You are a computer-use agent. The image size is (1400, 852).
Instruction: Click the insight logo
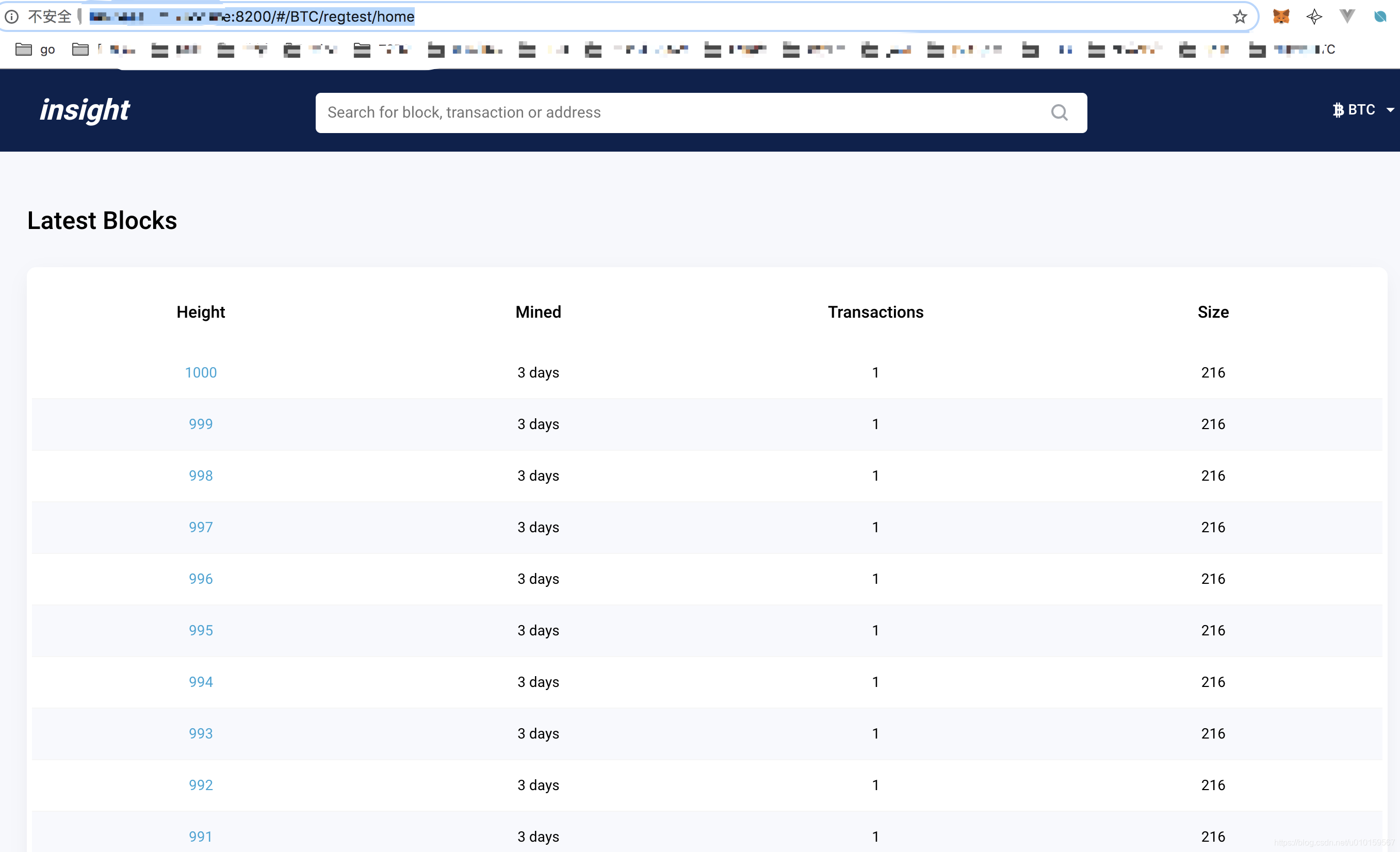85,110
